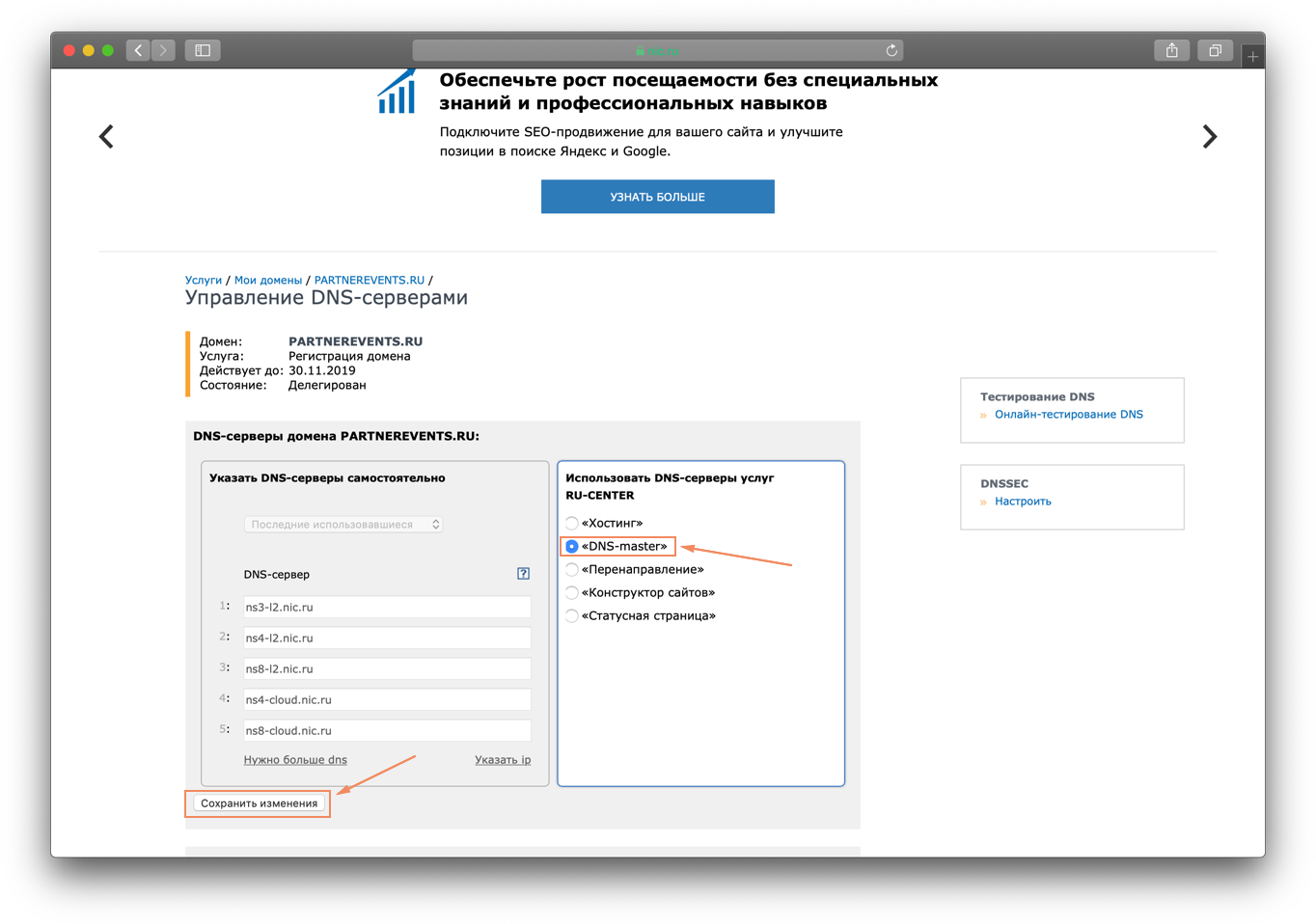Image resolution: width=1316 pixels, height=924 pixels.
Task: Open DNSSEC Настроить link
Action: coord(1023,502)
